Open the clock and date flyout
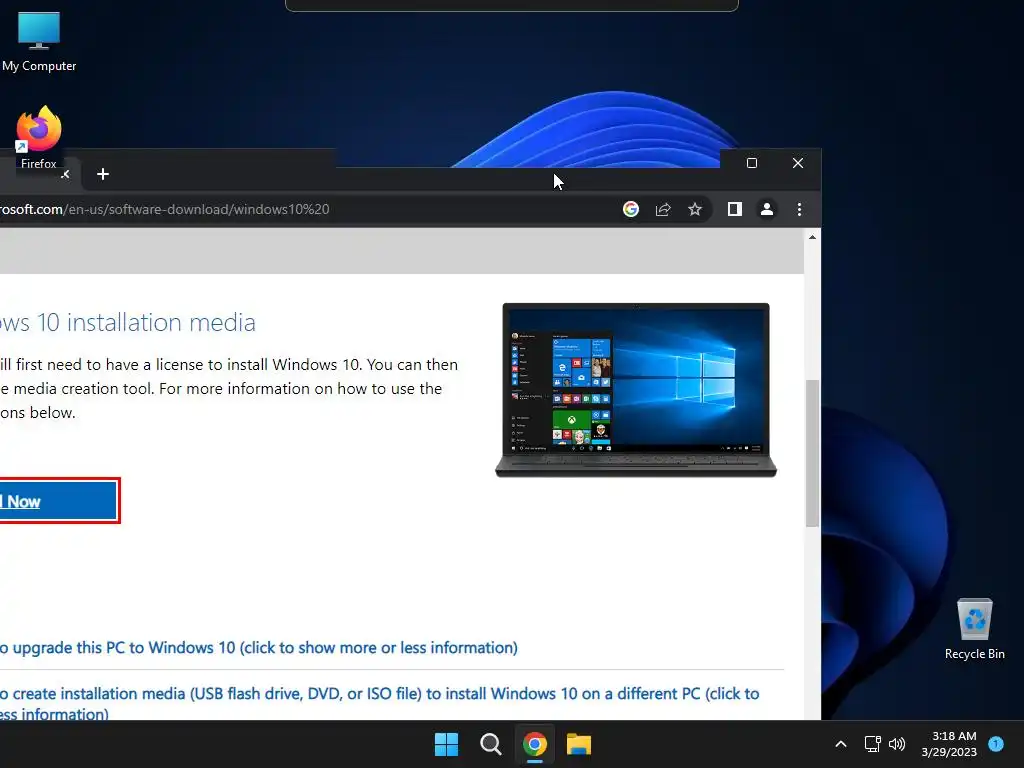 point(949,744)
